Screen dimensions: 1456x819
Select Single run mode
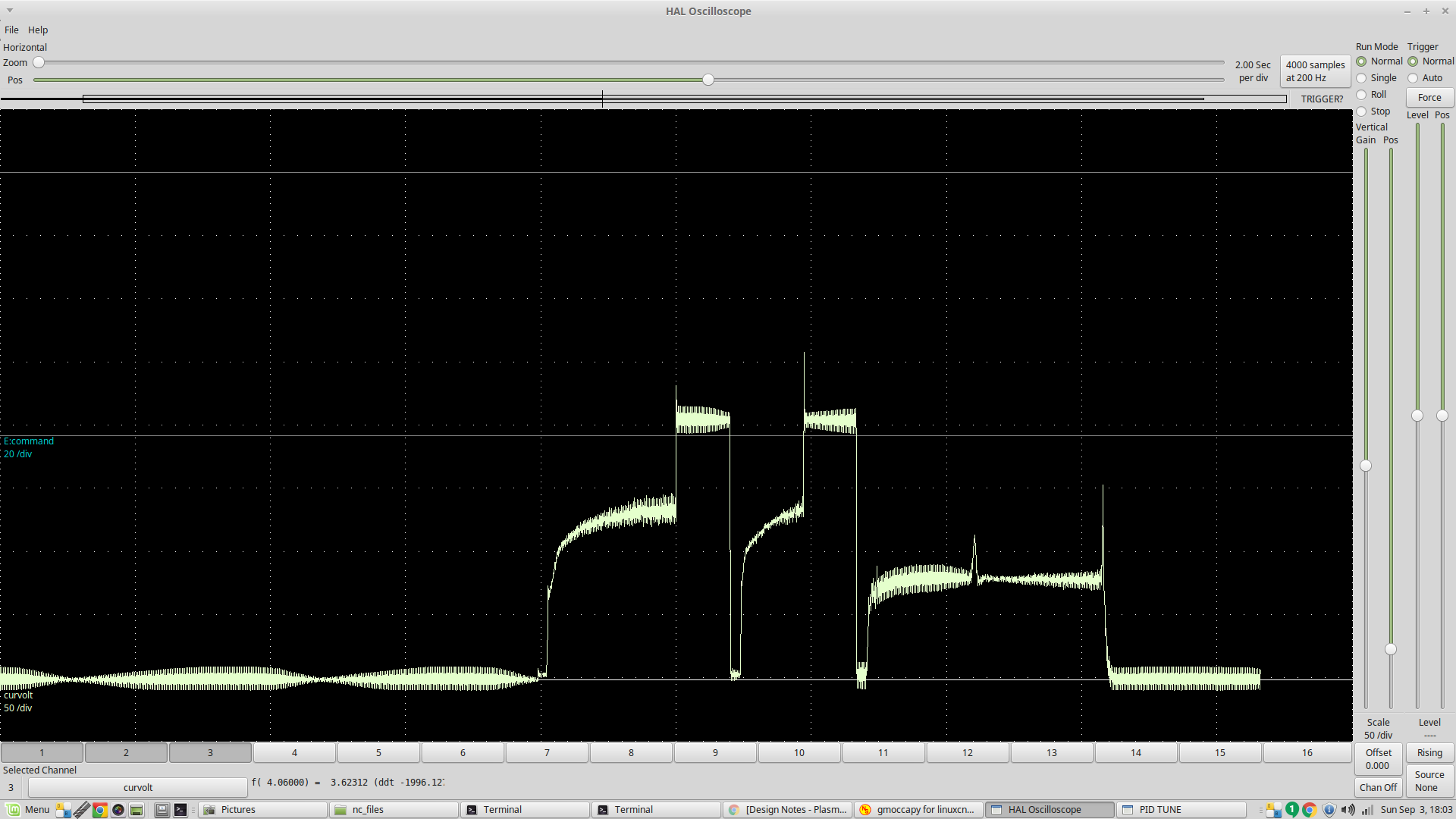pyautogui.click(x=1377, y=78)
